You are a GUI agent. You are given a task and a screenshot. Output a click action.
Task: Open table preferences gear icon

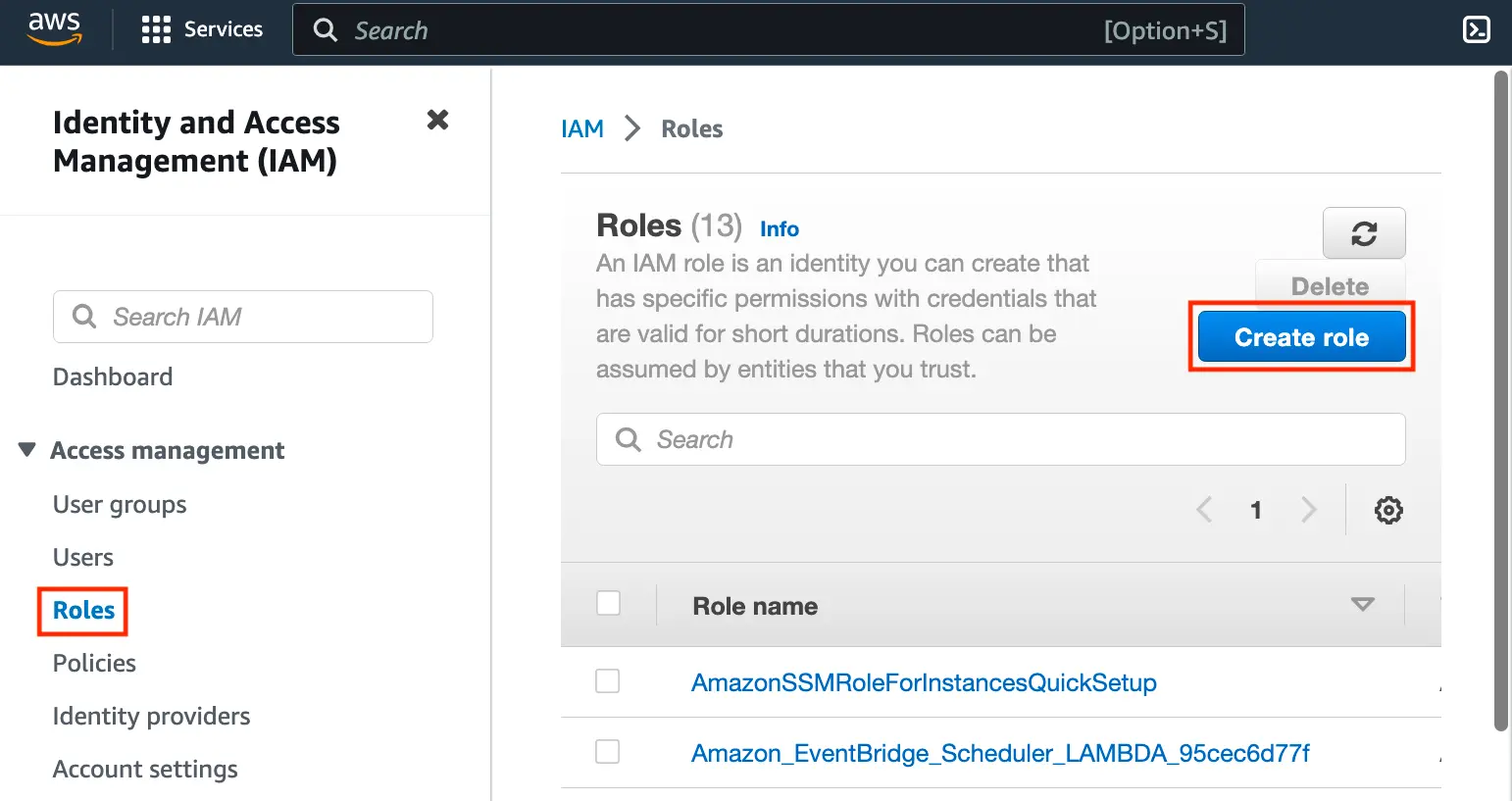pyautogui.click(x=1387, y=510)
